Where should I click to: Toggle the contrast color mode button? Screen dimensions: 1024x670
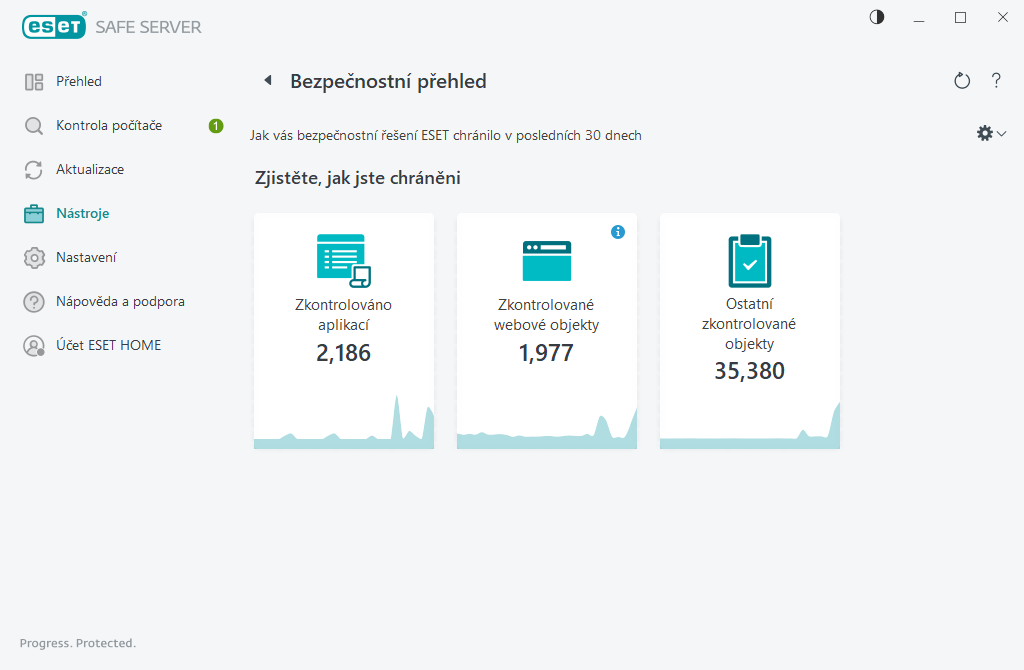click(x=877, y=17)
